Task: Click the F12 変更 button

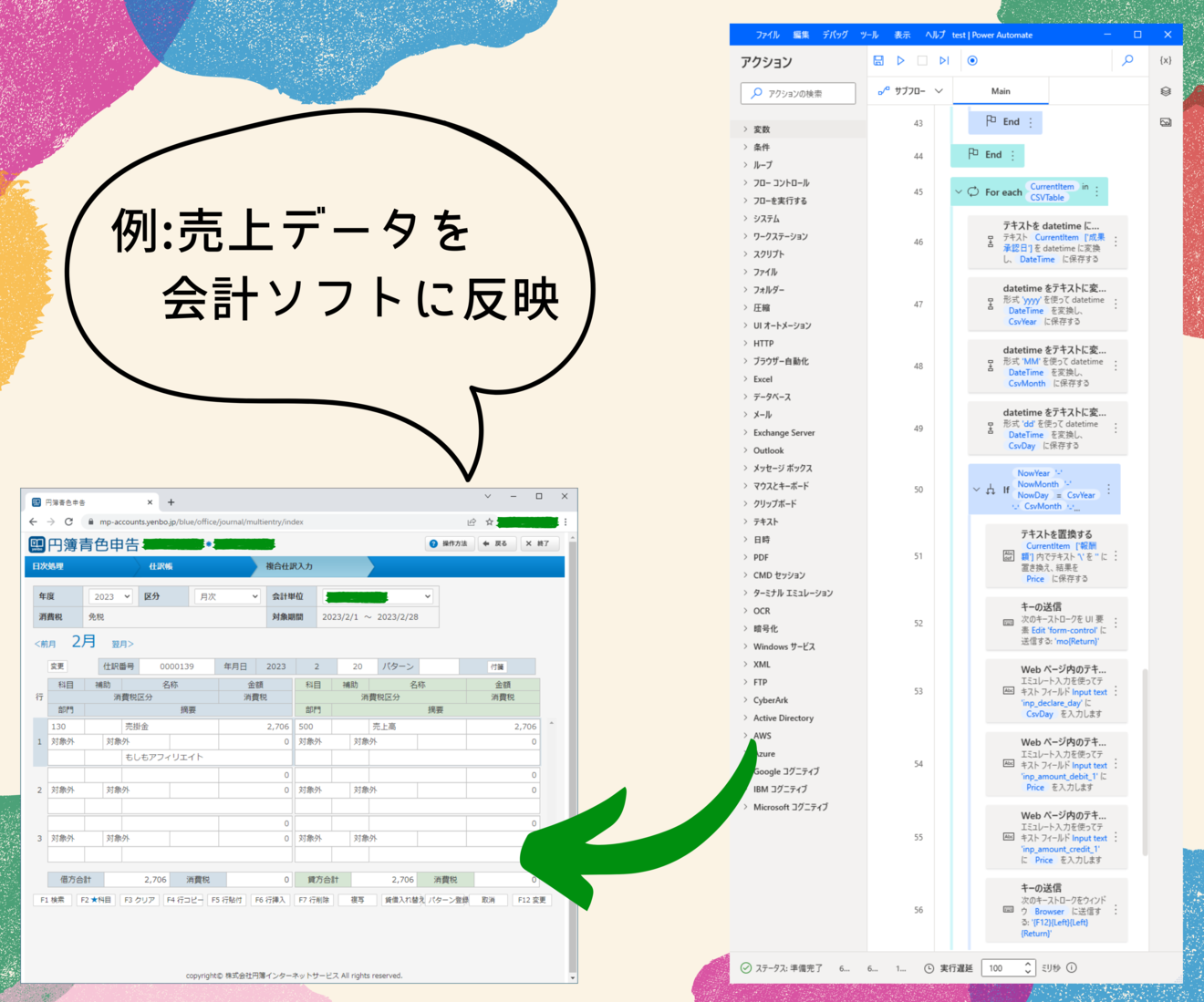Action: [532, 900]
